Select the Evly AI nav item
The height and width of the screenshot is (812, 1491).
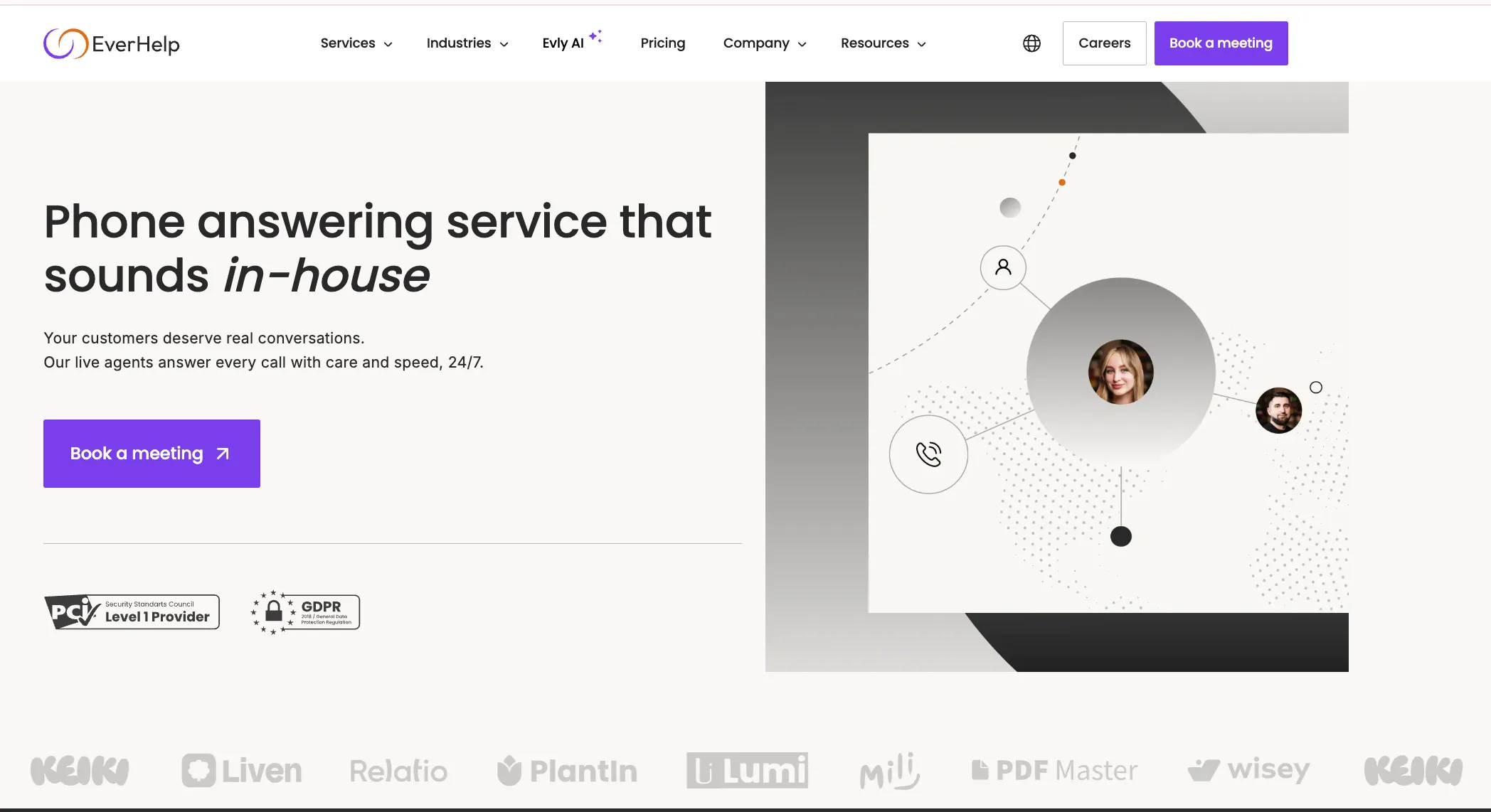(x=563, y=43)
